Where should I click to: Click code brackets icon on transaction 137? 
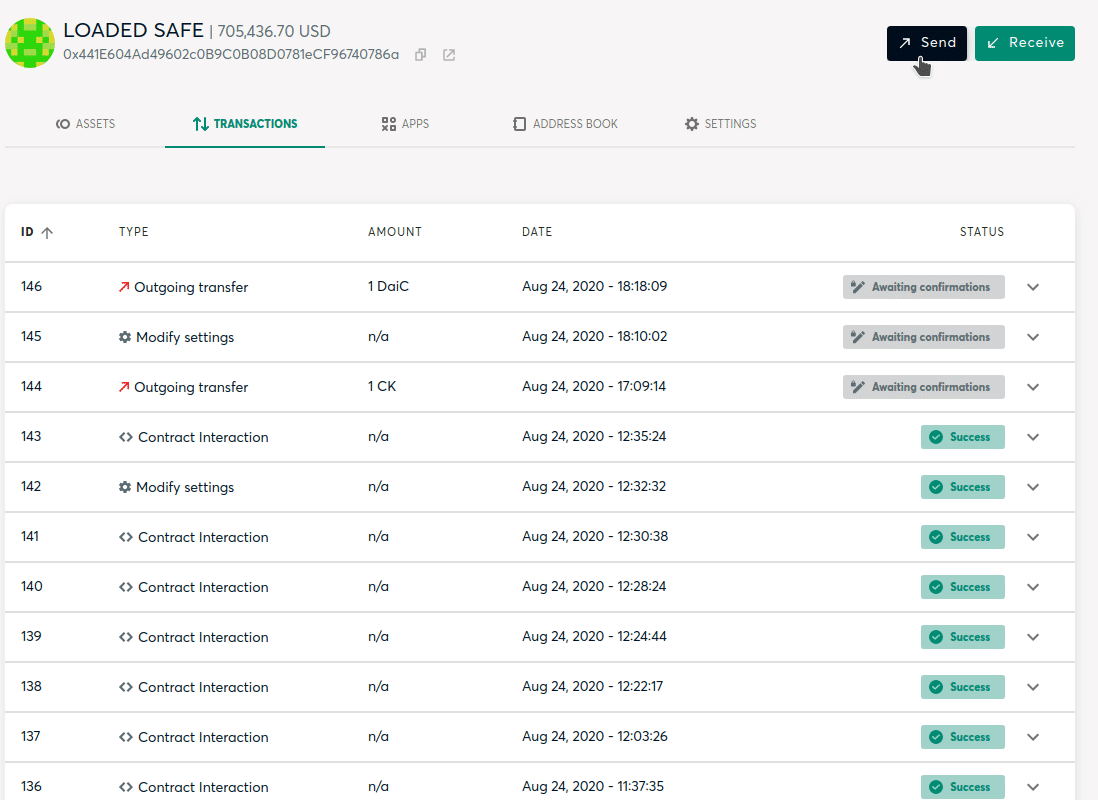125,737
